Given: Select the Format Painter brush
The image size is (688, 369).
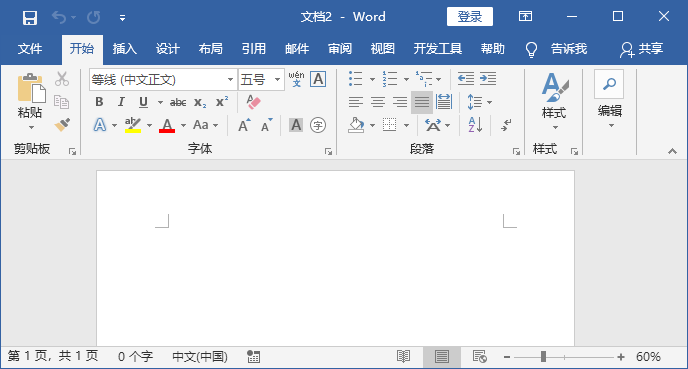Looking at the screenshot, I should tap(62, 125).
